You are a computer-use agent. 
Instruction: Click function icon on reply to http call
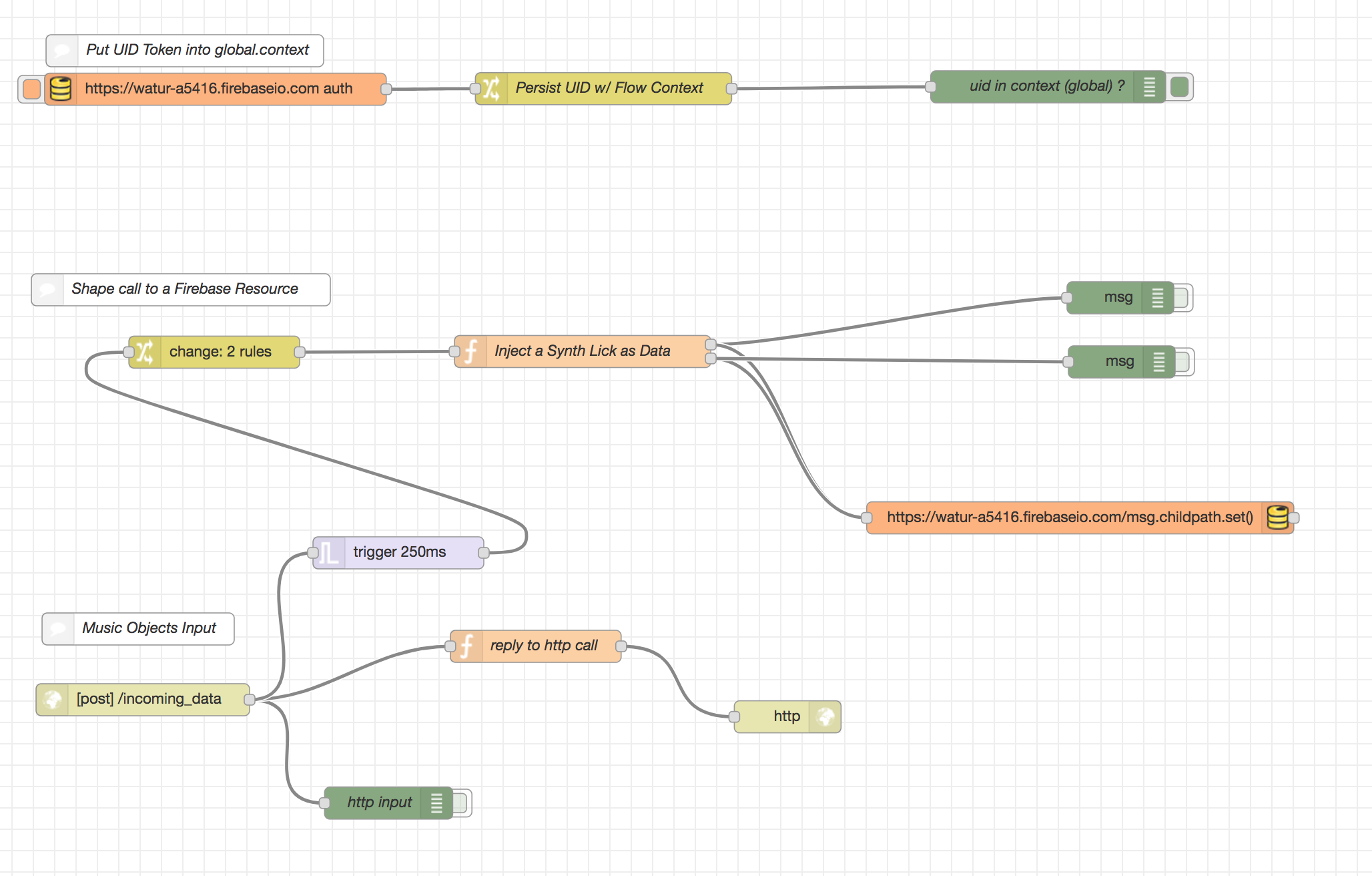tap(466, 646)
